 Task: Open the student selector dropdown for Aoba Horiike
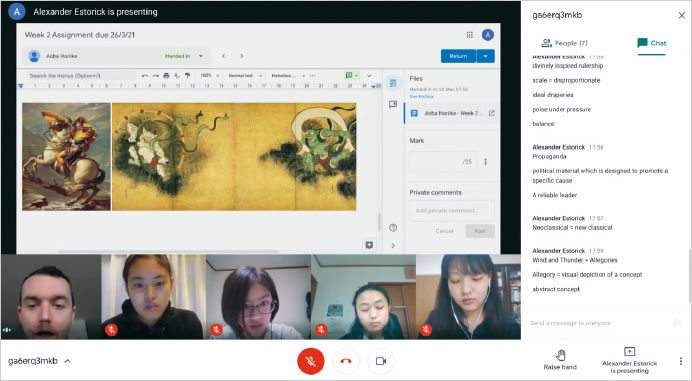[201, 56]
